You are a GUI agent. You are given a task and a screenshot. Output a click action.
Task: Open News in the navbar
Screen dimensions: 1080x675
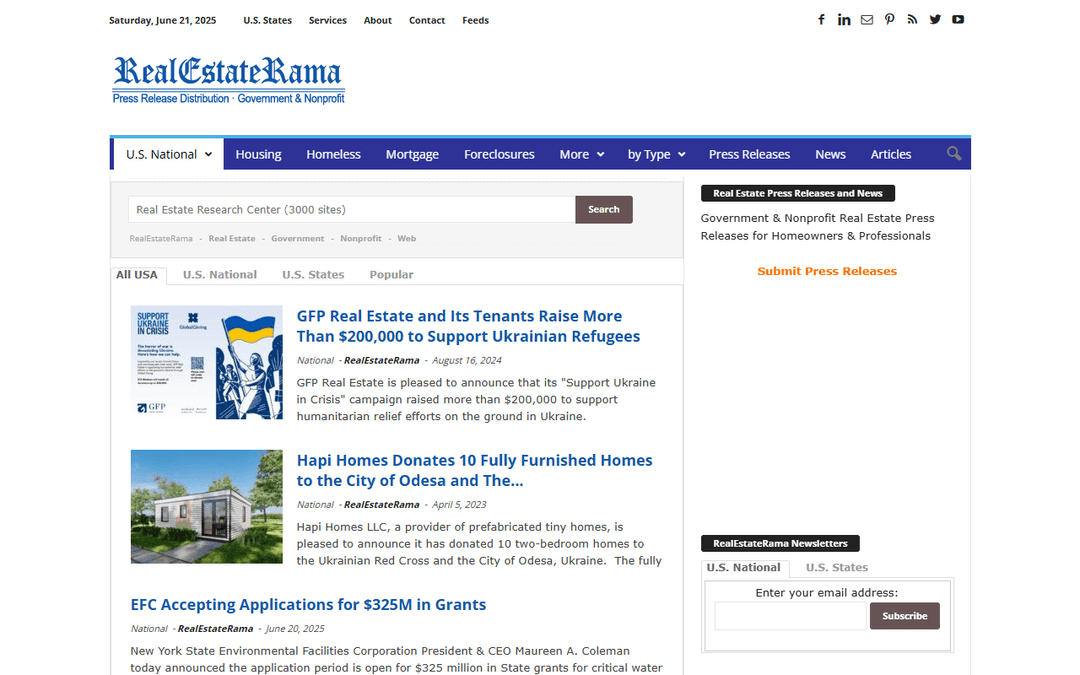pos(830,154)
